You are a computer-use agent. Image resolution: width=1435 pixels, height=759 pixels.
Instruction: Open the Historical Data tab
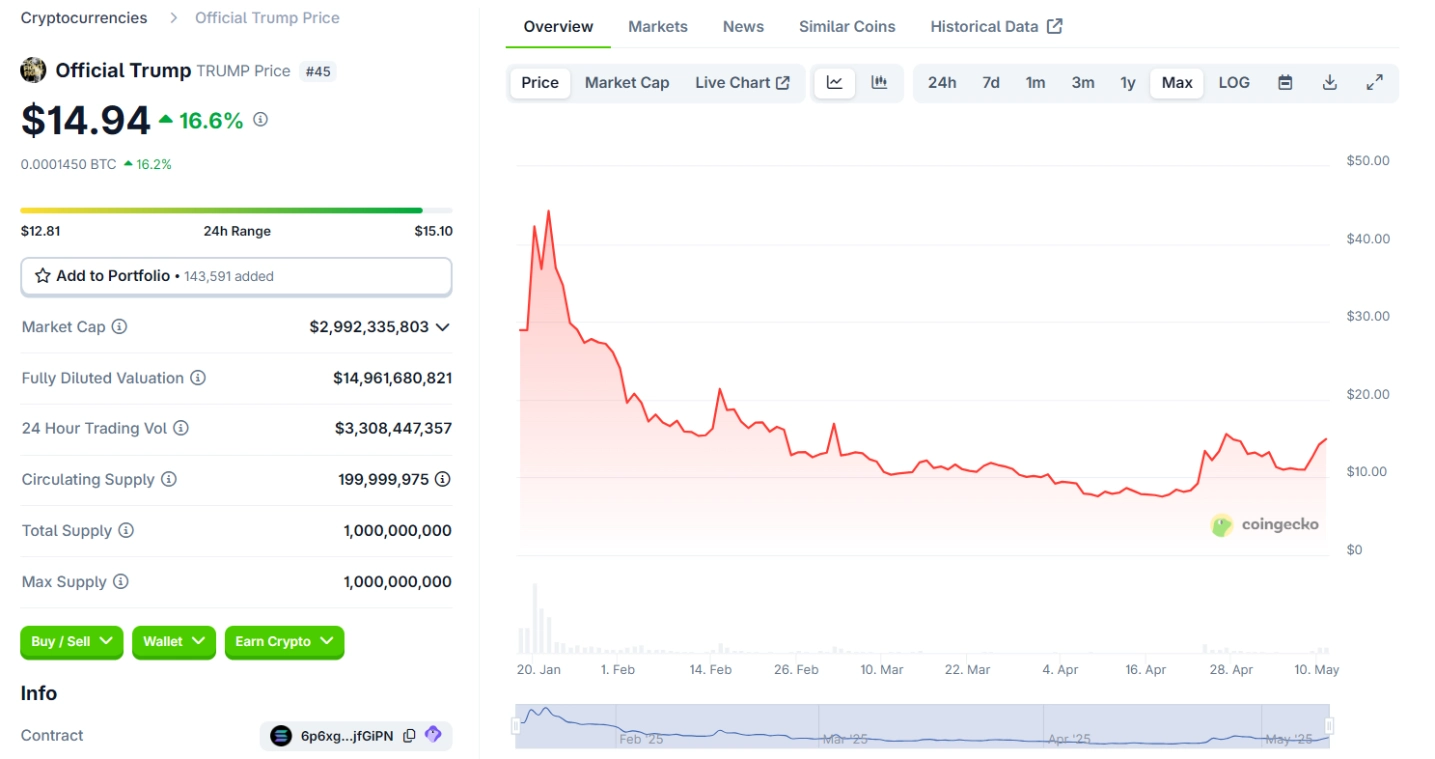pos(996,26)
